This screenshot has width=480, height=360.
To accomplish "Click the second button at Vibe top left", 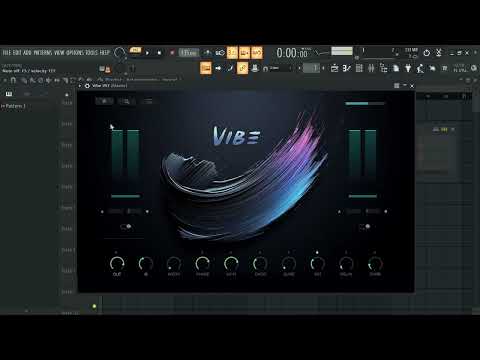I will (x=126, y=101).
